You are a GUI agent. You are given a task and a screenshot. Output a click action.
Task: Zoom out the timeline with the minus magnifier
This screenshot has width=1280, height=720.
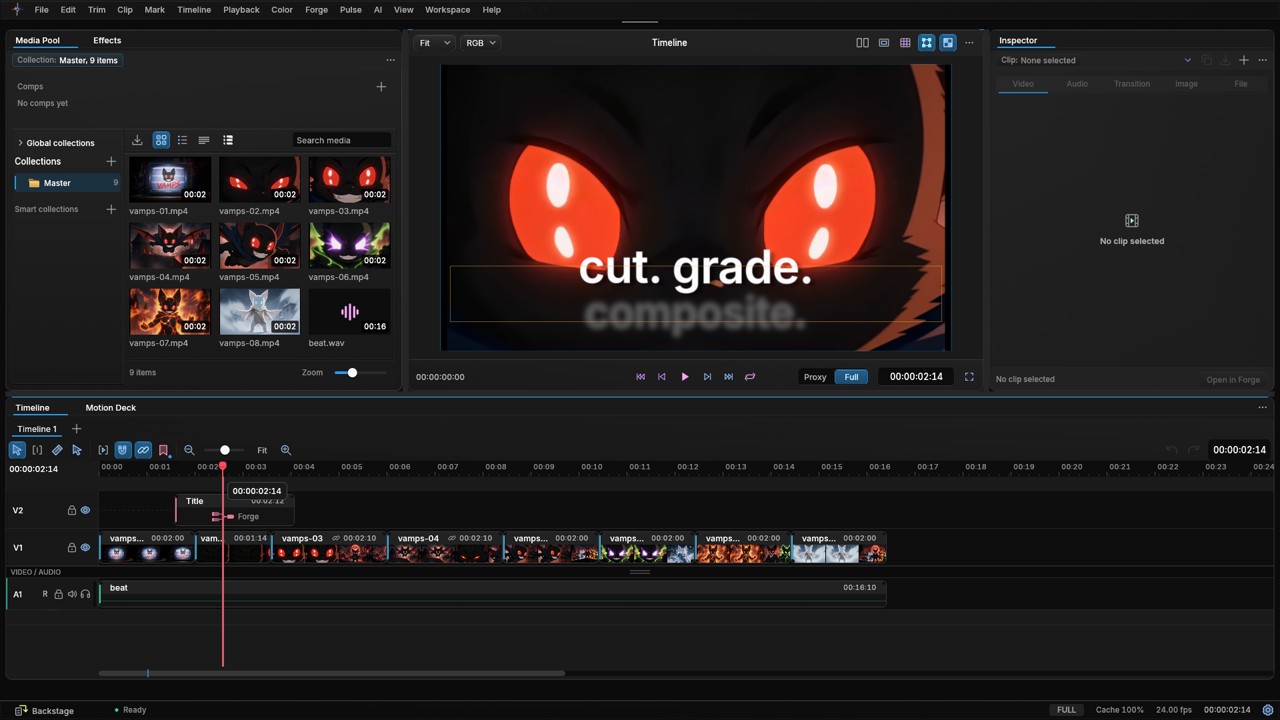pyautogui.click(x=189, y=450)
